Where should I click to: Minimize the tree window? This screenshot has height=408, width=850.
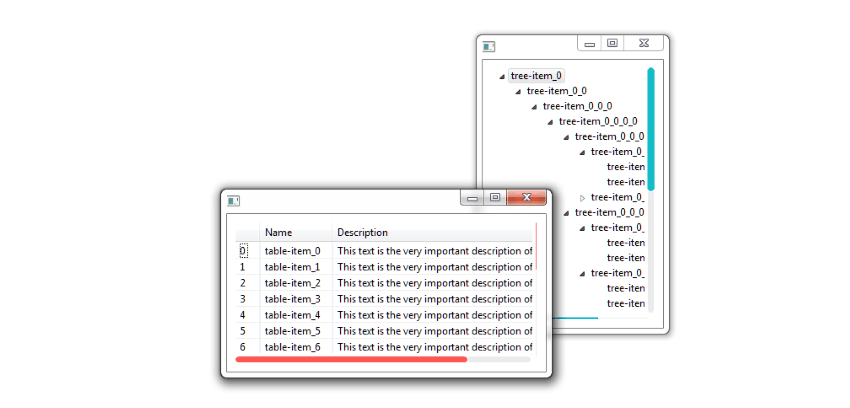coord(590,43)
